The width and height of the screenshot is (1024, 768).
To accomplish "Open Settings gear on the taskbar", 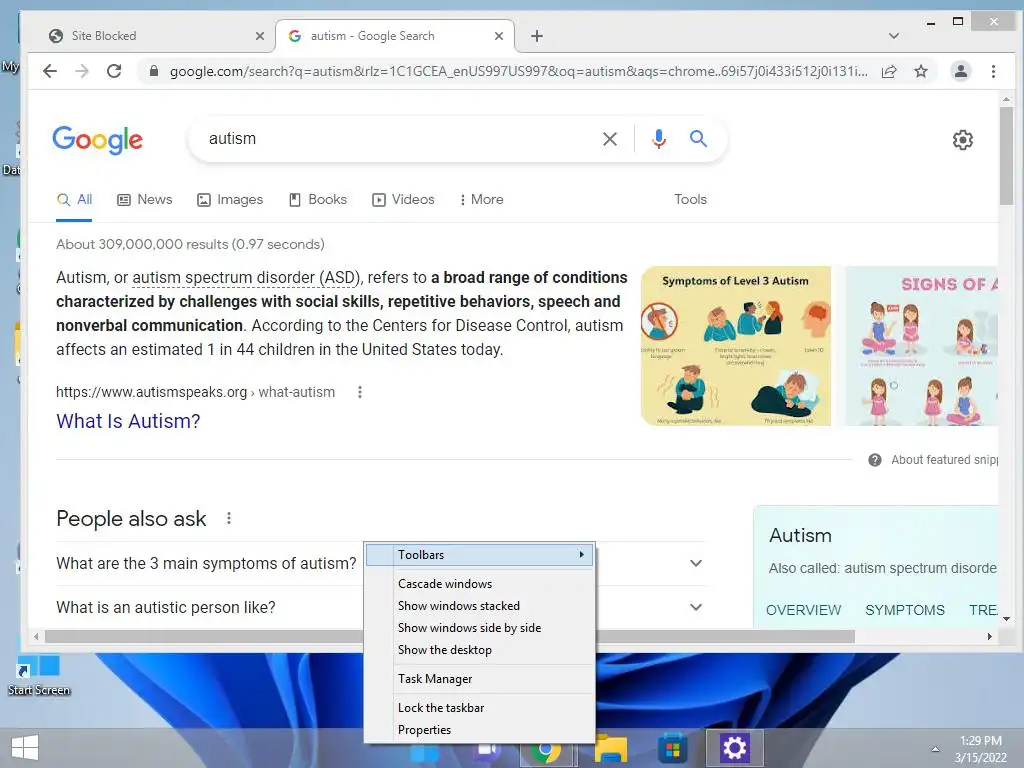I will point(734,748).
